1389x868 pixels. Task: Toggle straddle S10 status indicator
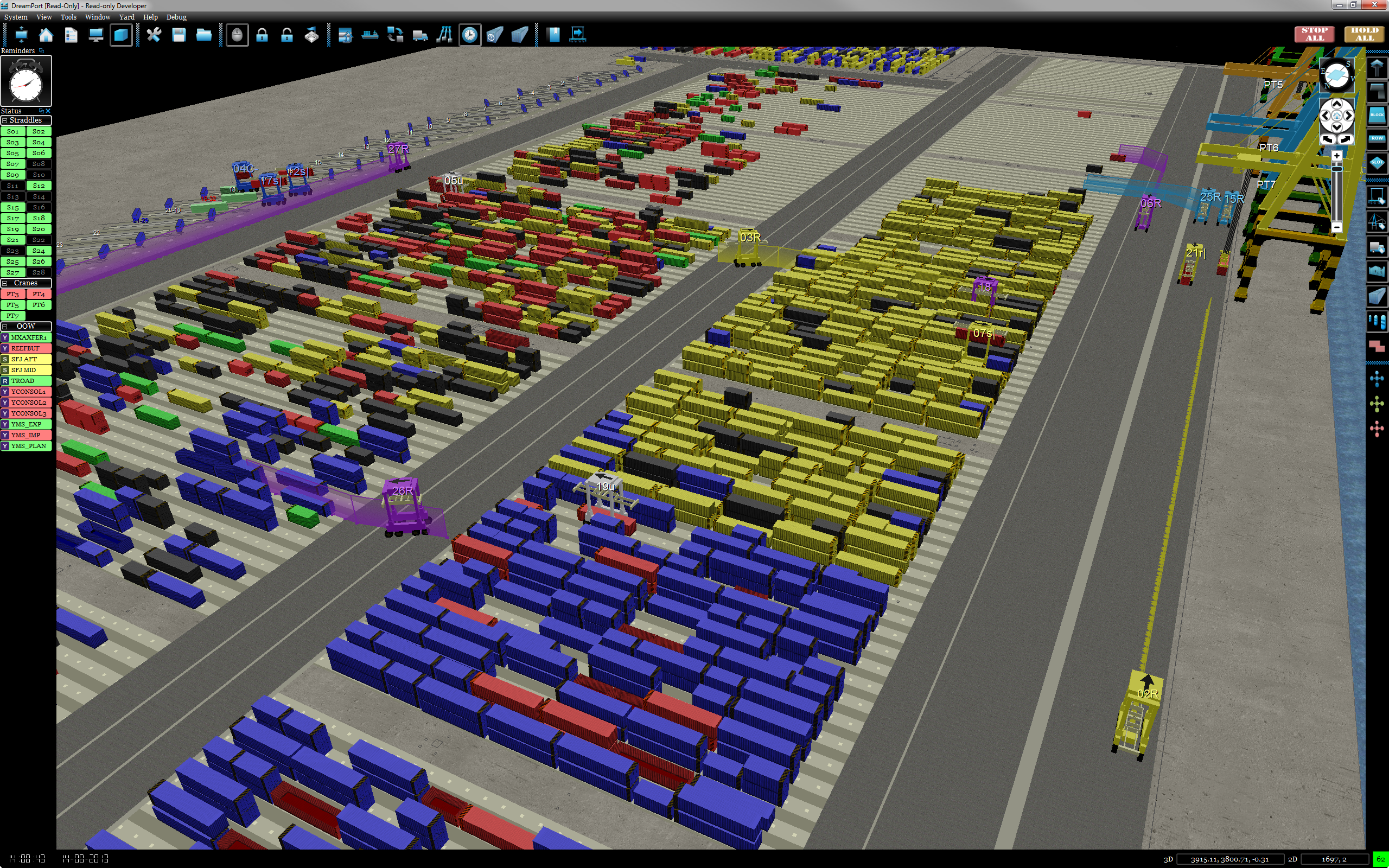pos(39,175)
